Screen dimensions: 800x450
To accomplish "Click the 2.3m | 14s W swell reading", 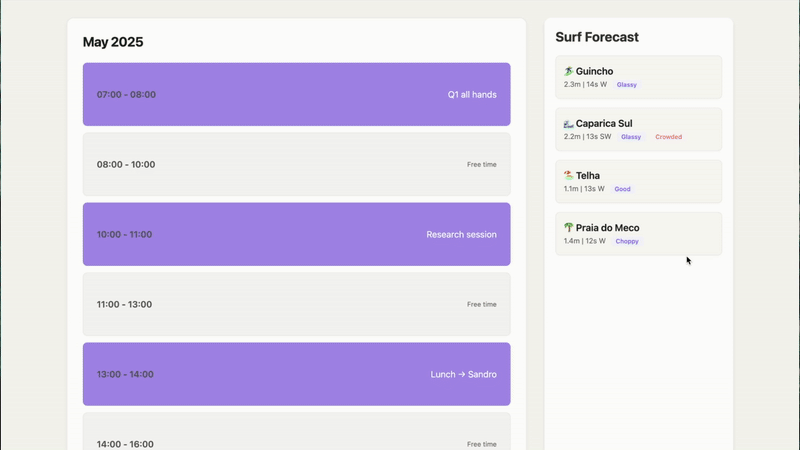I will (585, 84).
